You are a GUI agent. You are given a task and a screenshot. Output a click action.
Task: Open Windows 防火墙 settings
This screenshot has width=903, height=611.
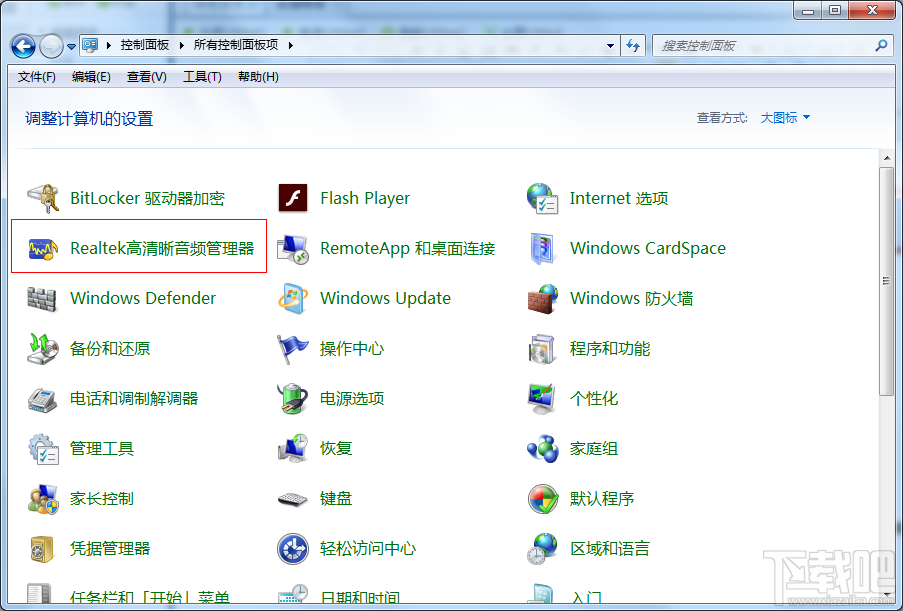coord(629,298)
